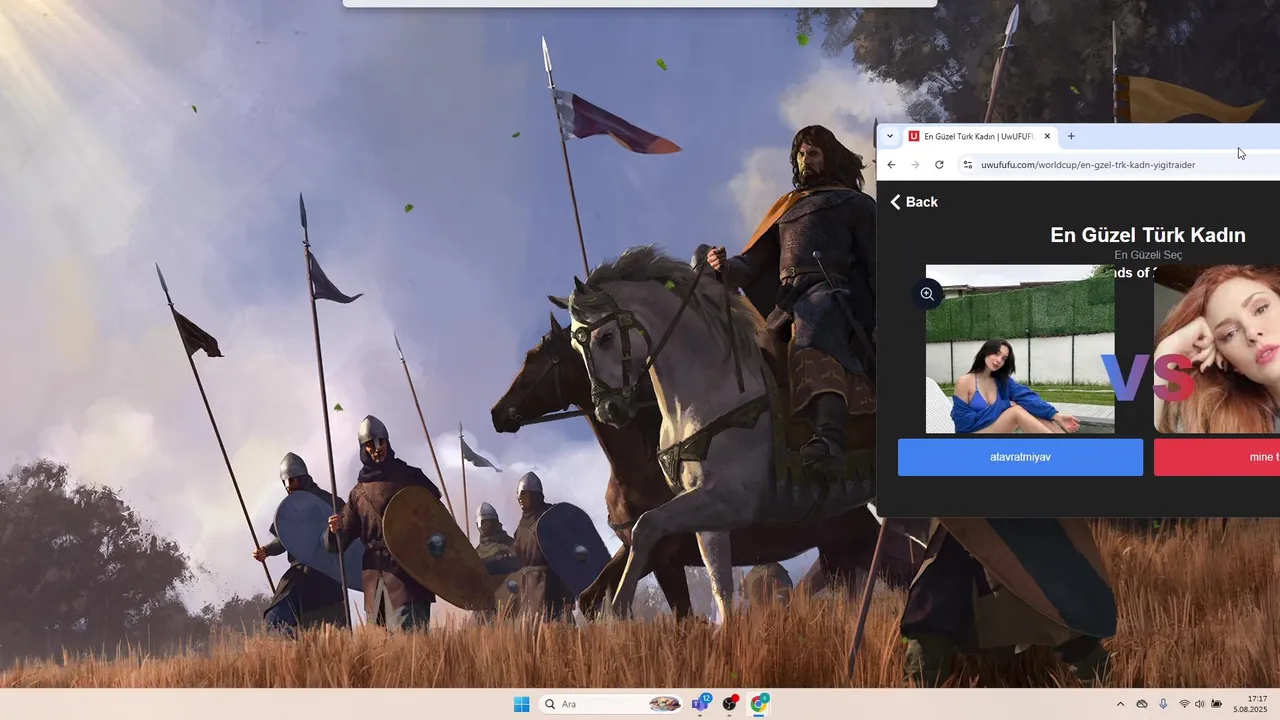Vote with the red mine button

1217,457
